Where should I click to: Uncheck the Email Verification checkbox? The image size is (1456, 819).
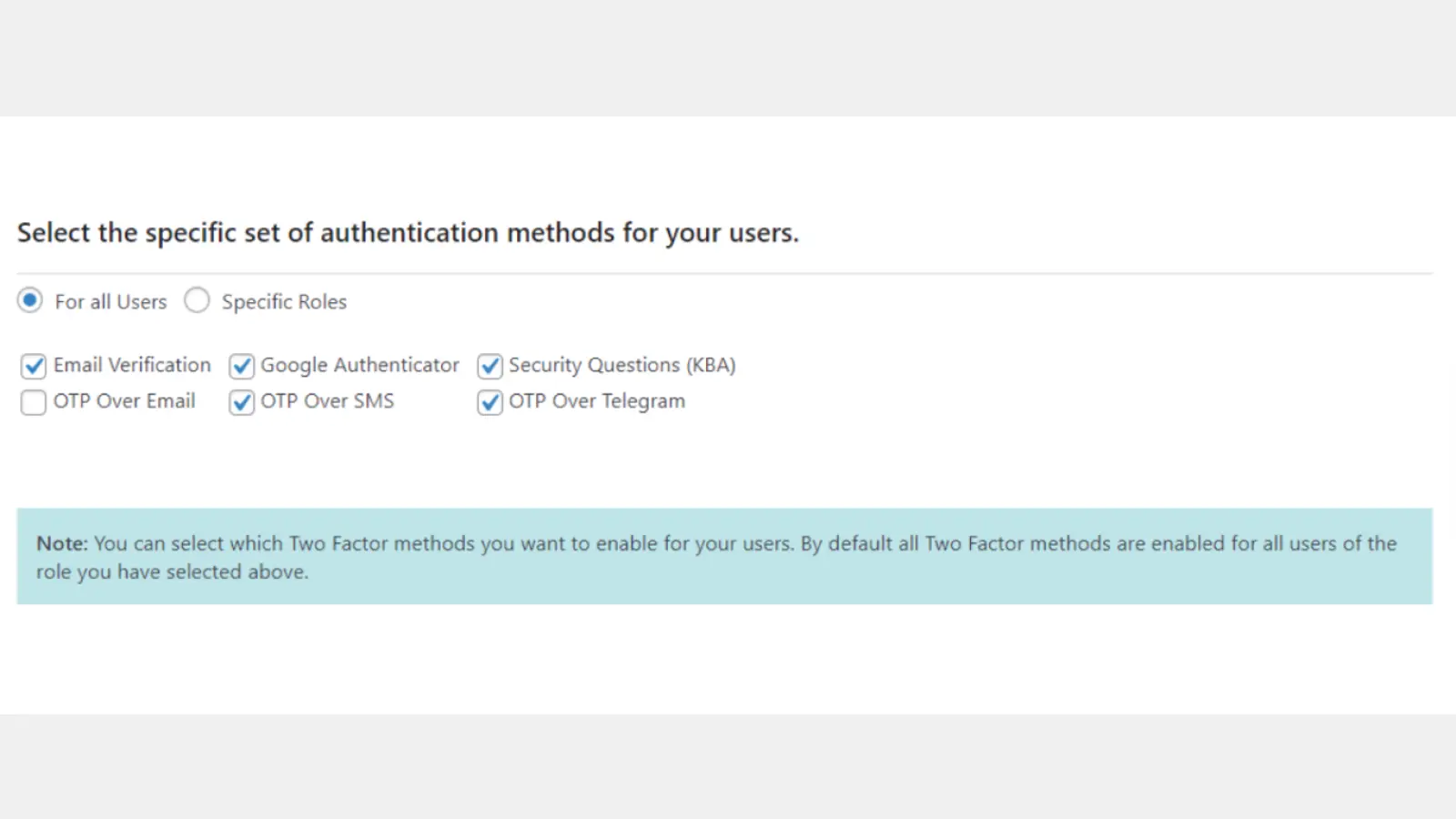(34, 366)
